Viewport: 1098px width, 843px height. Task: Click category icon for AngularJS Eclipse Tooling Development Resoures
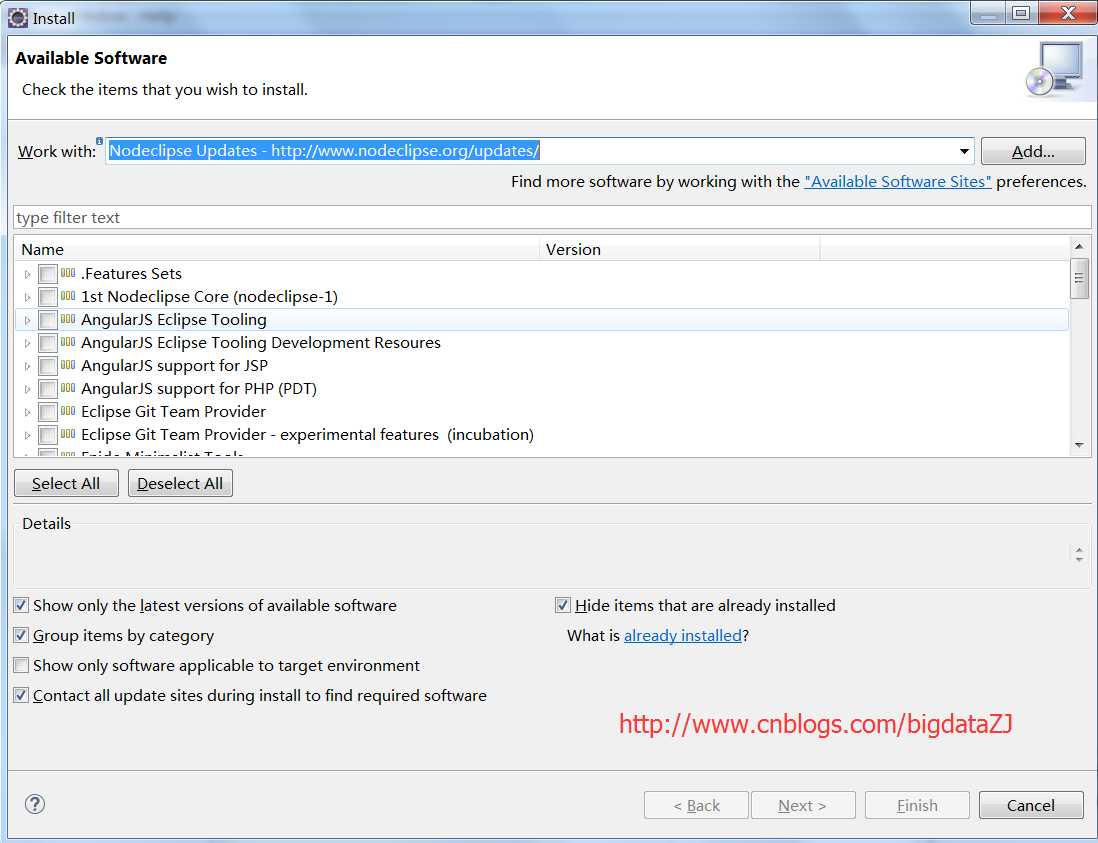(x=68, y=342)
